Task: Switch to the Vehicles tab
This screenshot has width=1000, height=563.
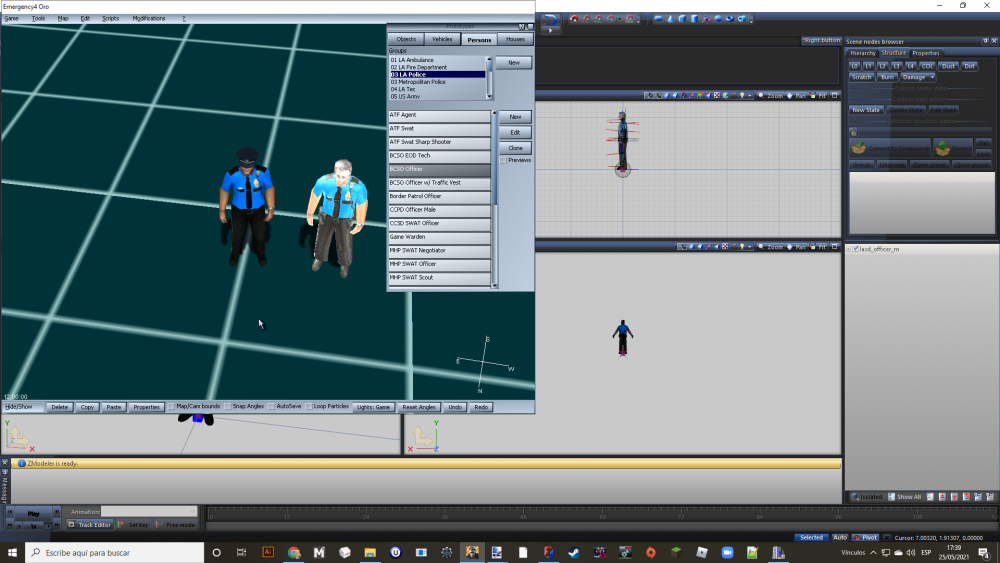Action: click(x=442, y=40)
